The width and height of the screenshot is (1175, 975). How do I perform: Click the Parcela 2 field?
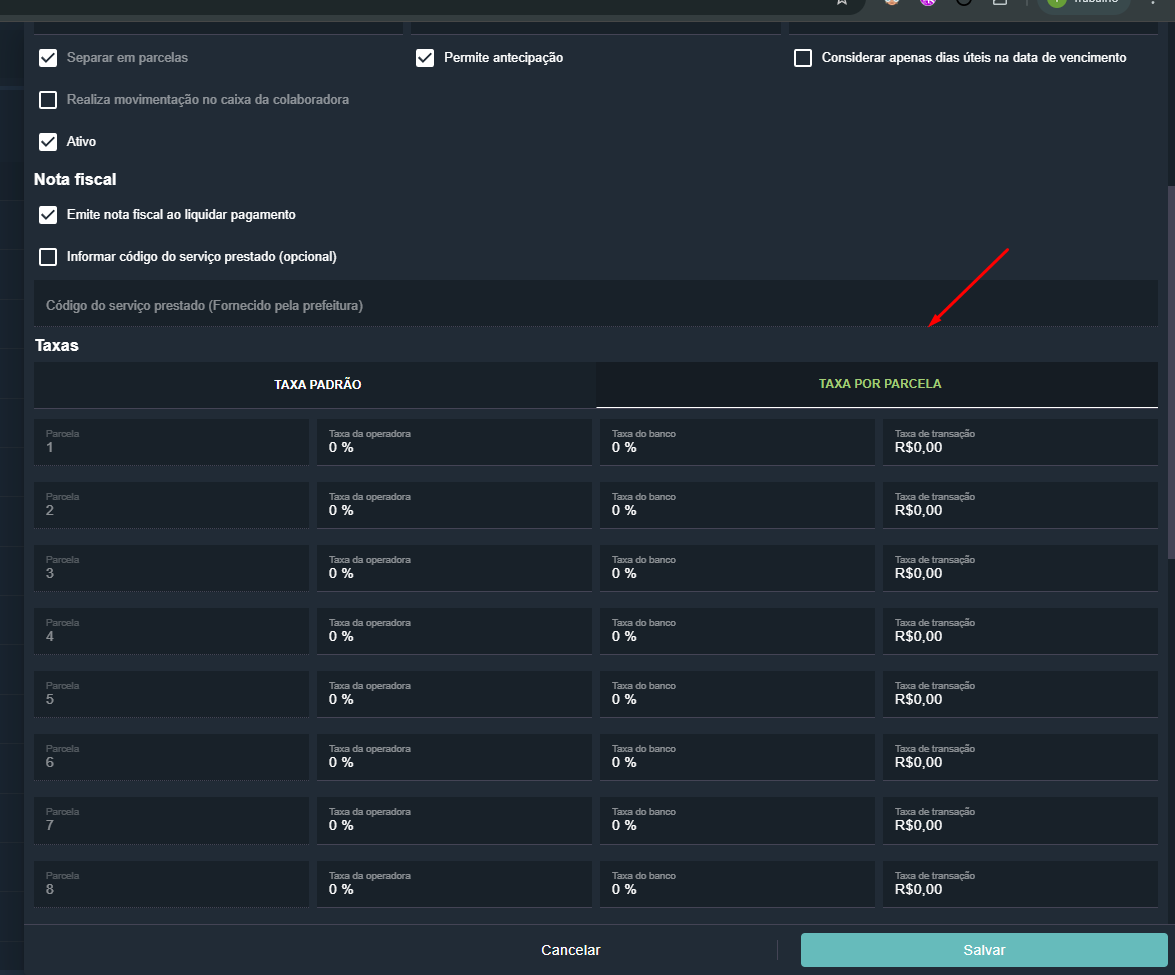171,505
